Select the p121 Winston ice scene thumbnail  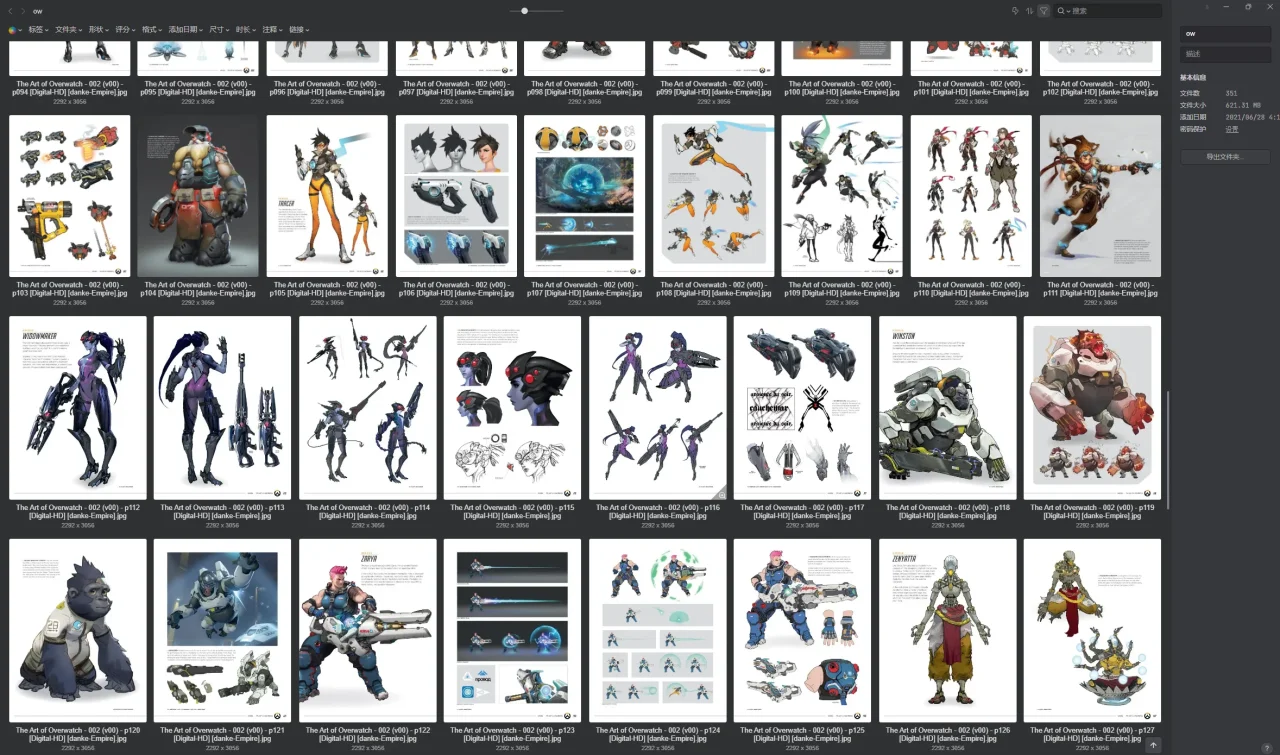pyautogui.click(x=222, y=631)
